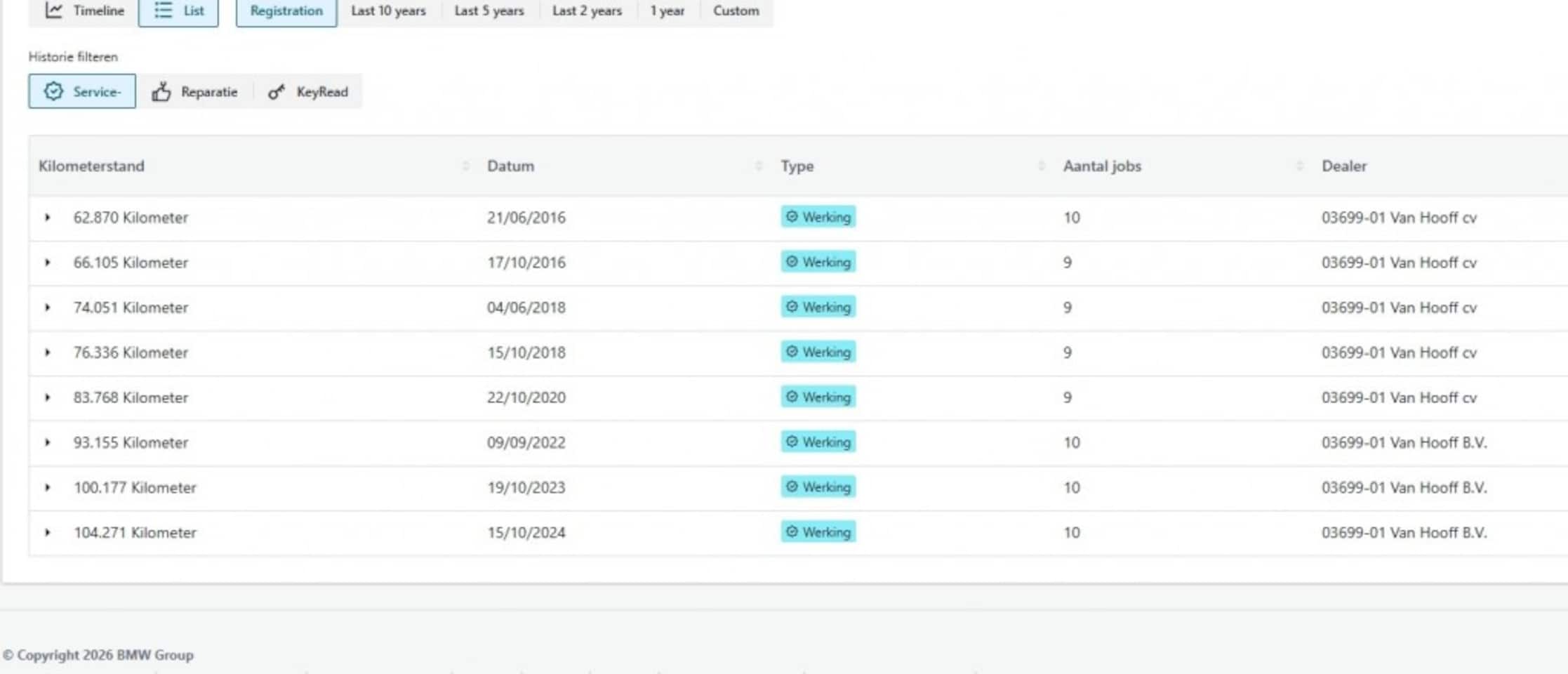
Task: Click the Datum column sort icon
Action: coord(758,166)
